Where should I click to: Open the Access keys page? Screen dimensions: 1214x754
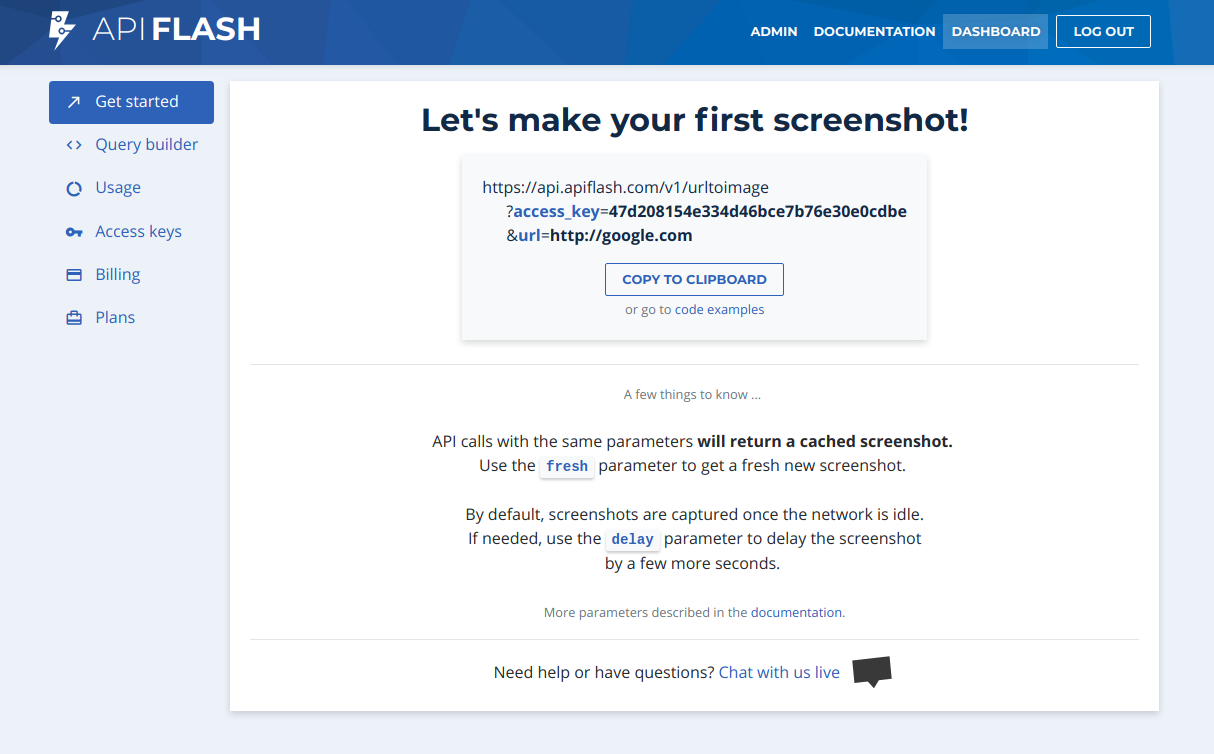click(x=131, y=232)
